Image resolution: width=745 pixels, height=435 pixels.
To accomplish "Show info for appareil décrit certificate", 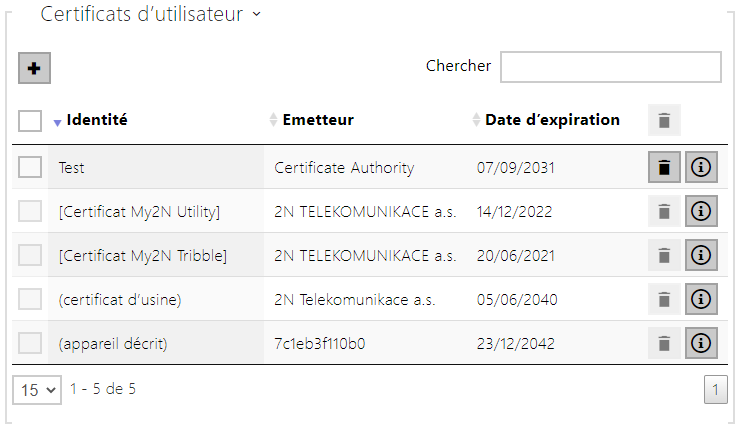I will point(701,343).
